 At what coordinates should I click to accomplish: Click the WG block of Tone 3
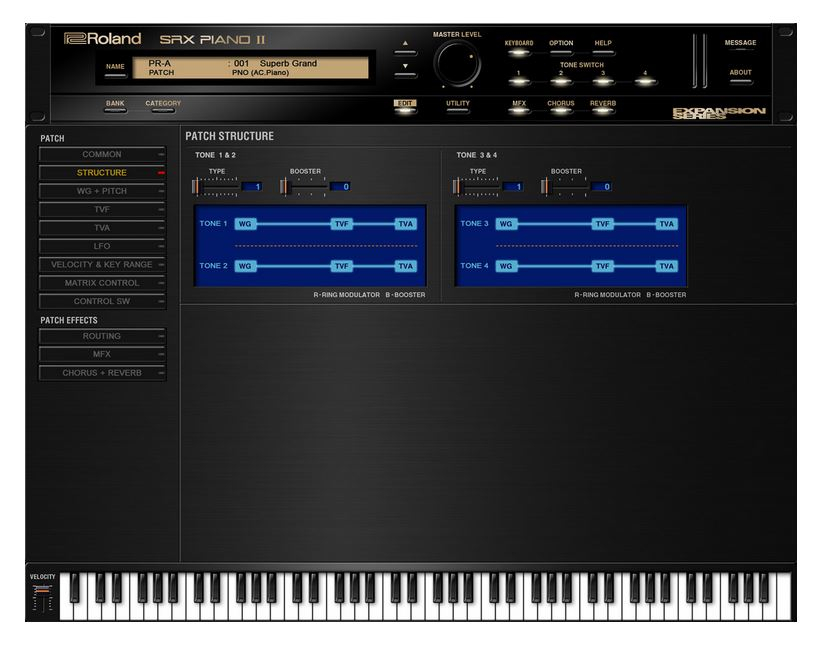tap(506, 224)
